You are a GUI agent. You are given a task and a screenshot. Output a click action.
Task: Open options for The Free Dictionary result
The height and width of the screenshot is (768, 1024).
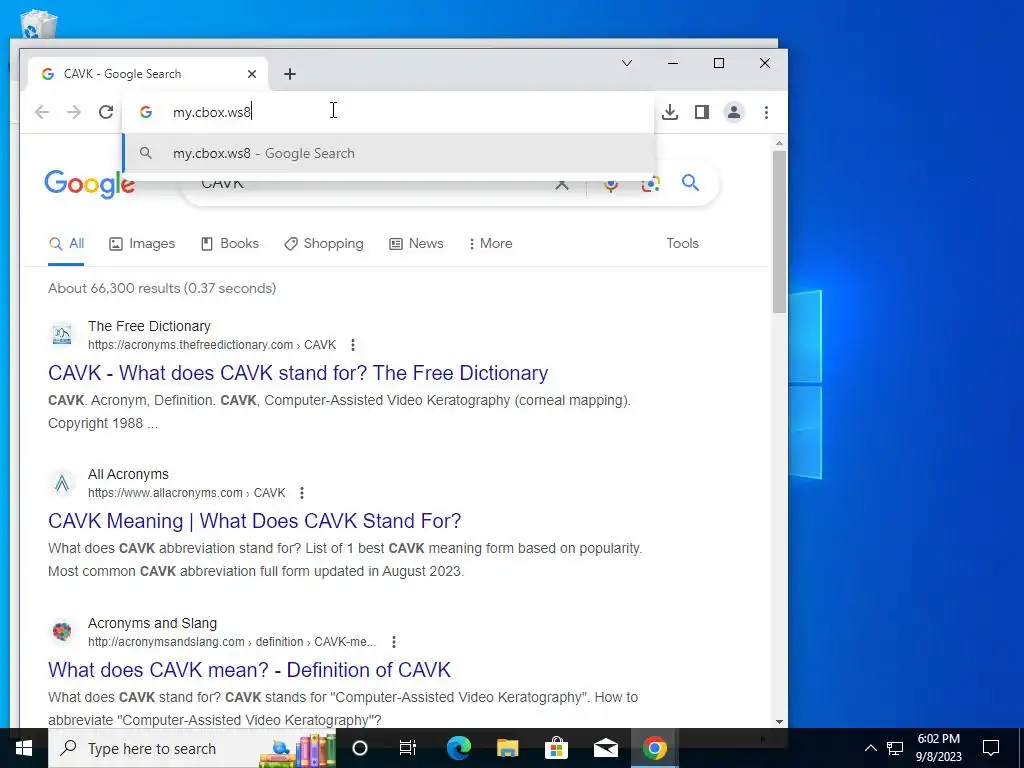353,345
